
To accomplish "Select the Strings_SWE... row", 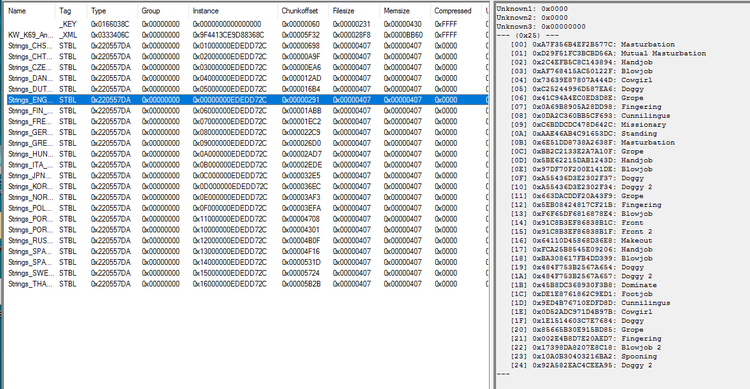I will (x=247, y=273).
